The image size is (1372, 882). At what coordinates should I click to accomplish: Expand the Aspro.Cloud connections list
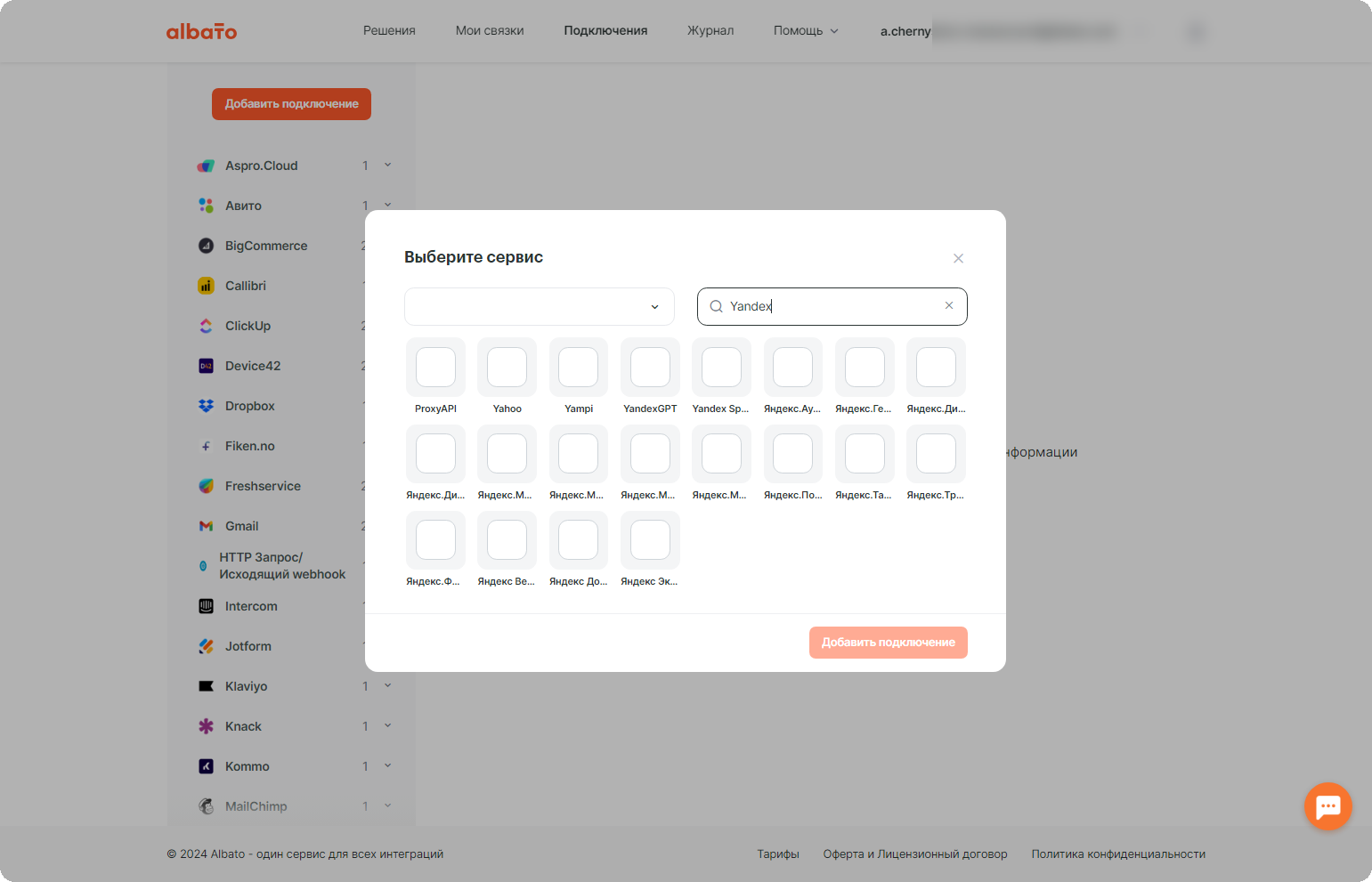point(387,165)
